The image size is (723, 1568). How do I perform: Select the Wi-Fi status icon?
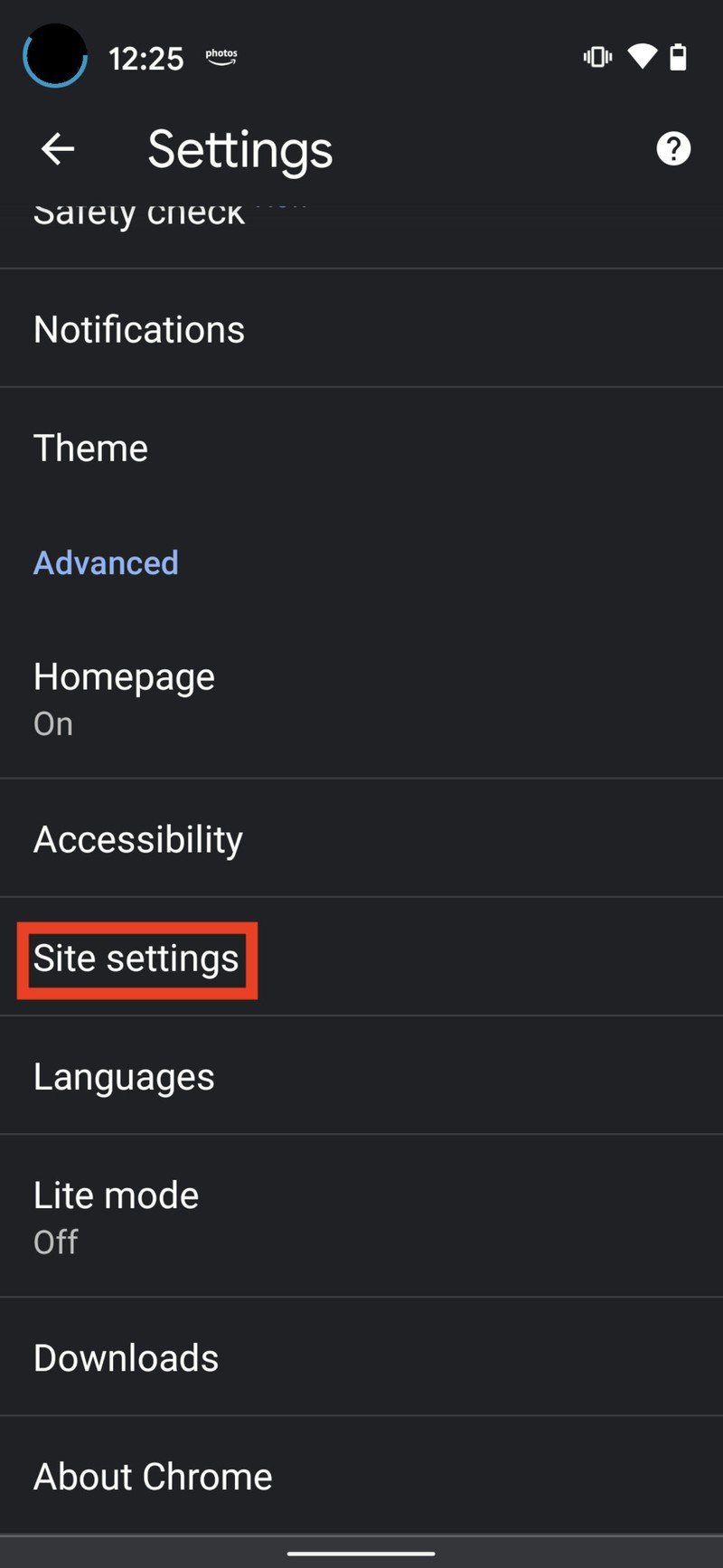tap(642, 56)
